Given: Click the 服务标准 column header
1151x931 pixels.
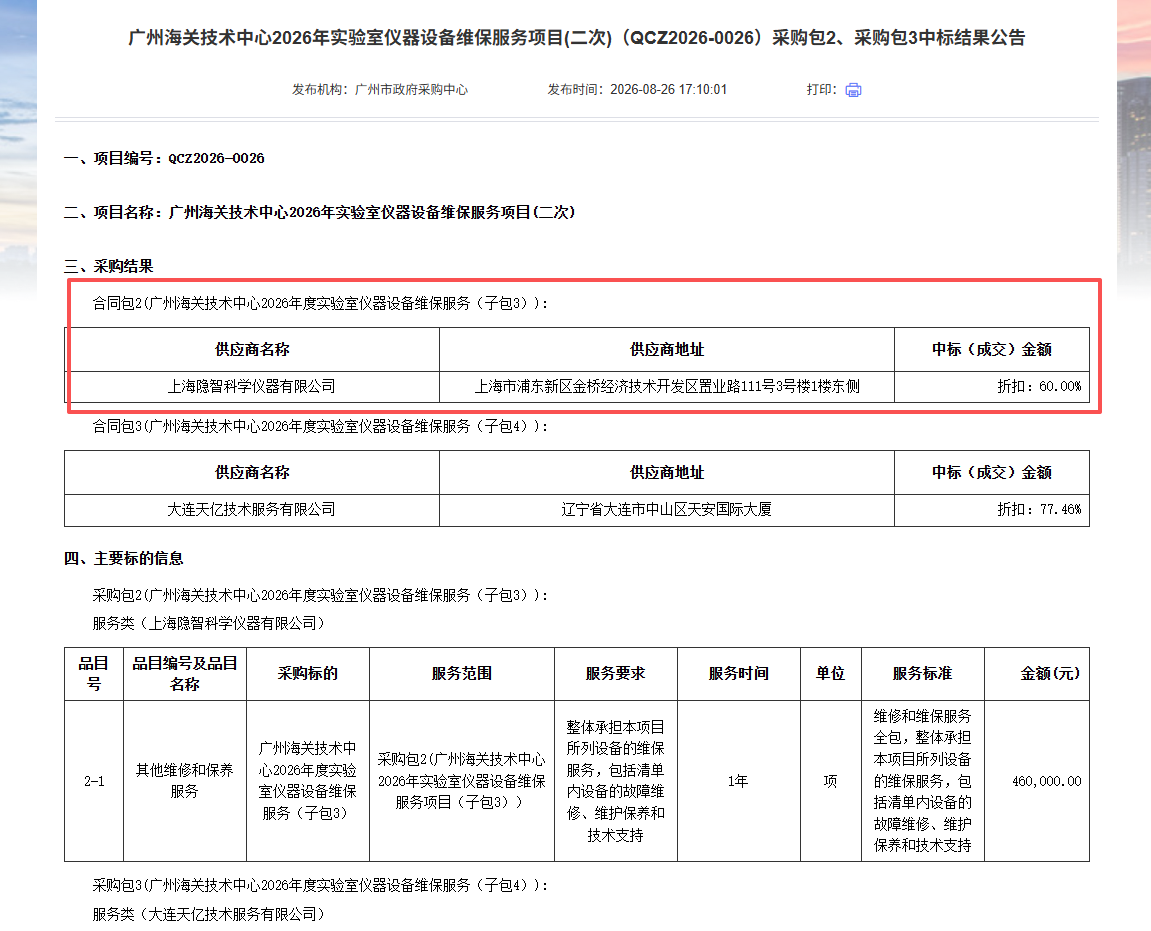Looking at the screenshot, I should tap(923, 674).
